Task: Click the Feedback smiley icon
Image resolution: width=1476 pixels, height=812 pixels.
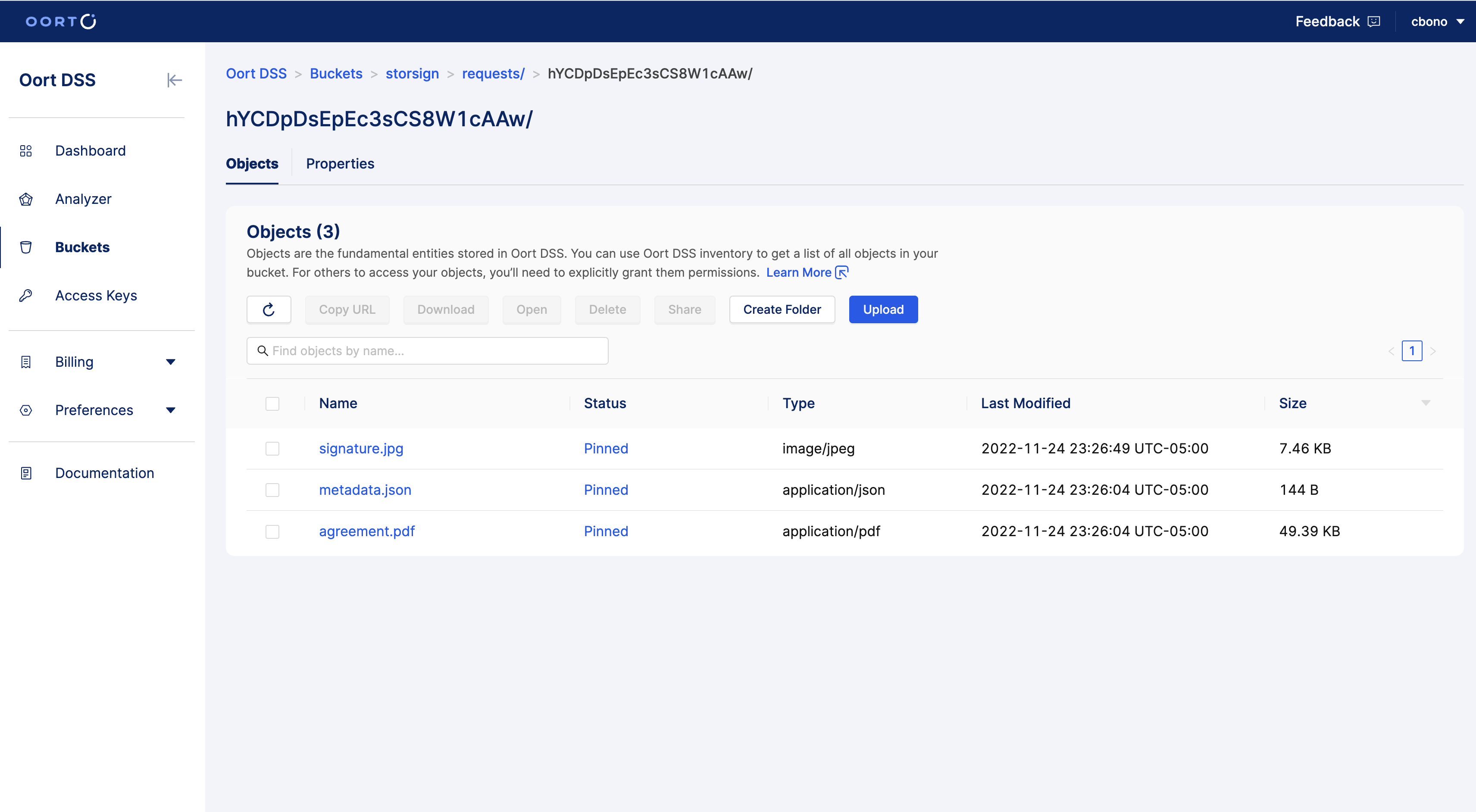Action: [x=1373, y=22]
